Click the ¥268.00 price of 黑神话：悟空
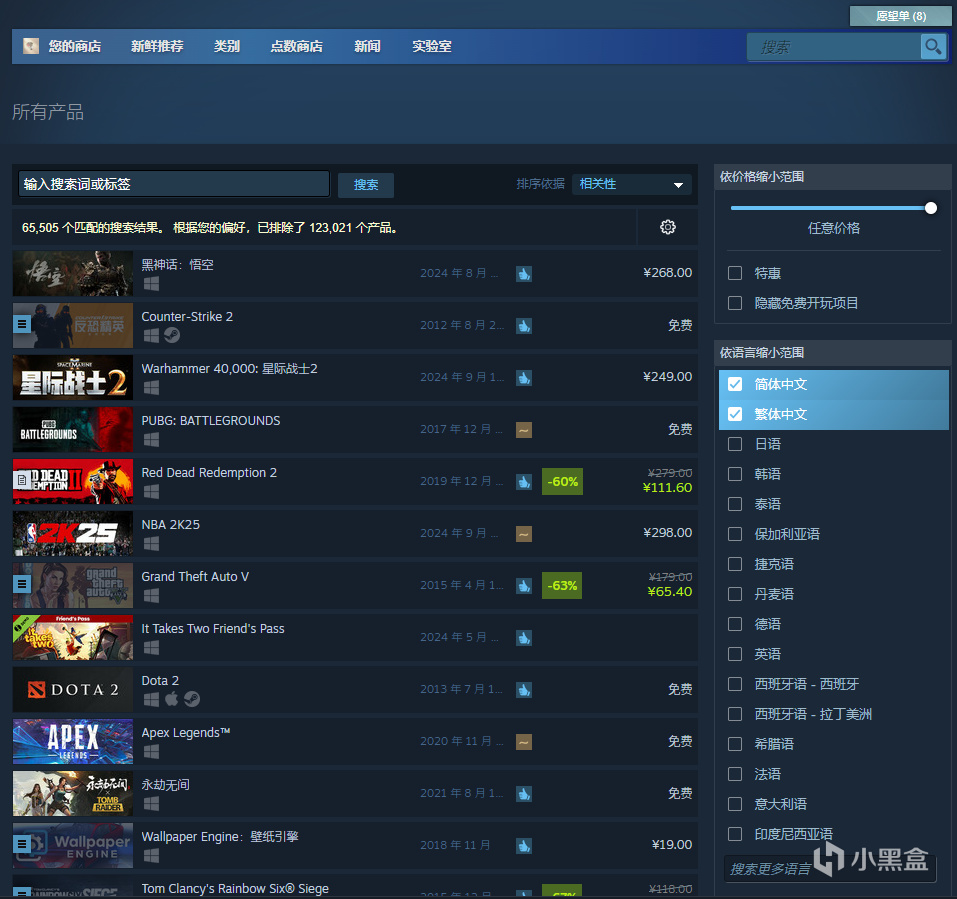This screenshot has height=899, width=957. point(667,273)
